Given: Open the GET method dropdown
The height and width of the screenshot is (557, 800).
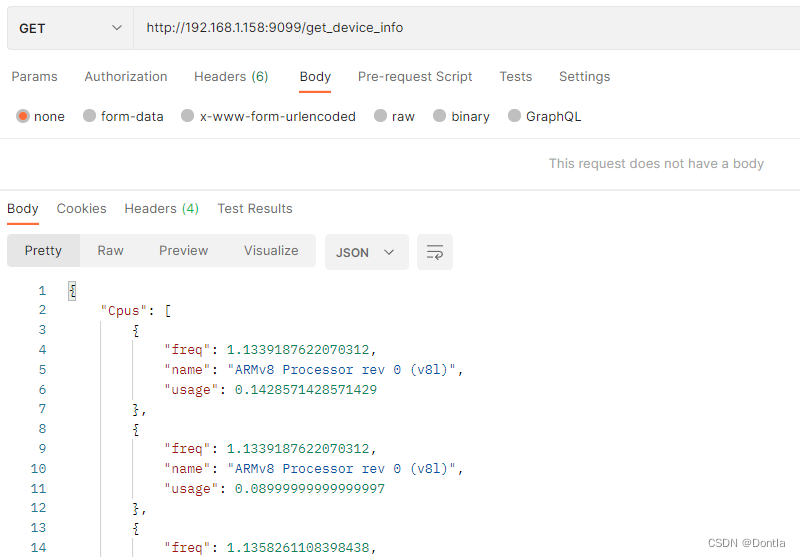Looking at the screenshot, I should [70, 28].
